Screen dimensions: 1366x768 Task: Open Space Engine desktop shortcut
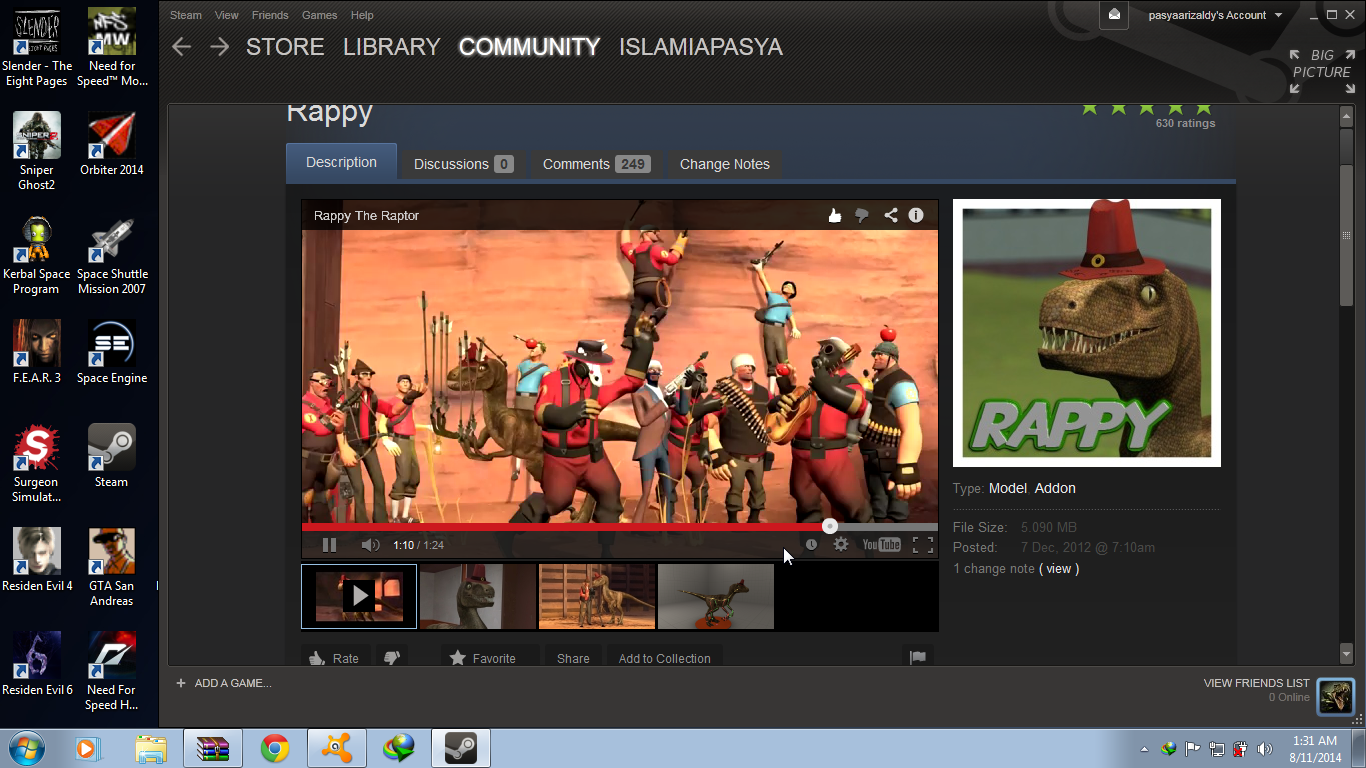click(112, 353)
